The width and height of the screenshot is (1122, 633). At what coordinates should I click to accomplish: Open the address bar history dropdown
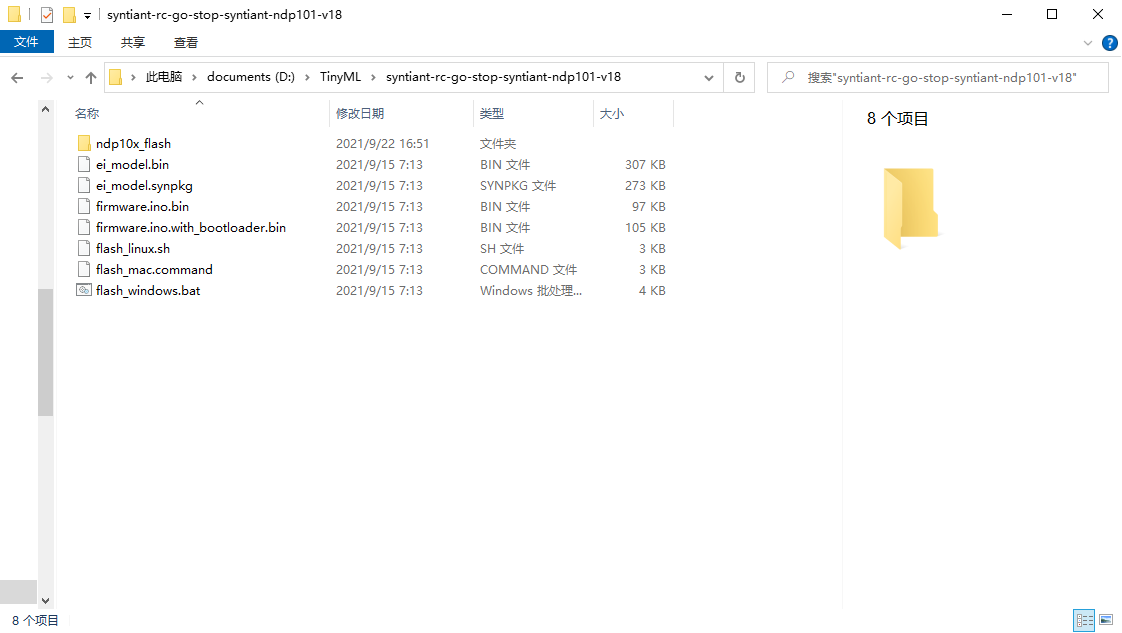(708, 77)
